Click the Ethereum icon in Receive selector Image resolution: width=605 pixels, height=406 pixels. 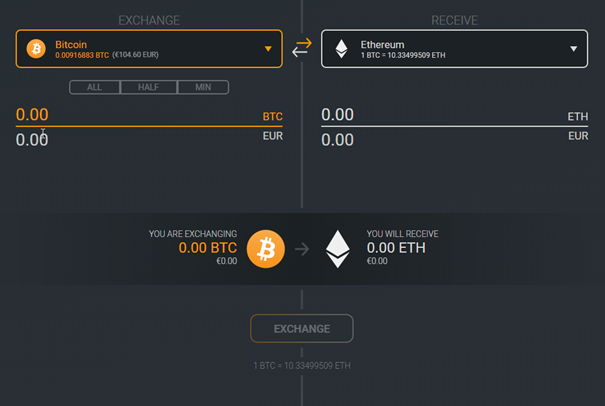click(x=341, y=48)
